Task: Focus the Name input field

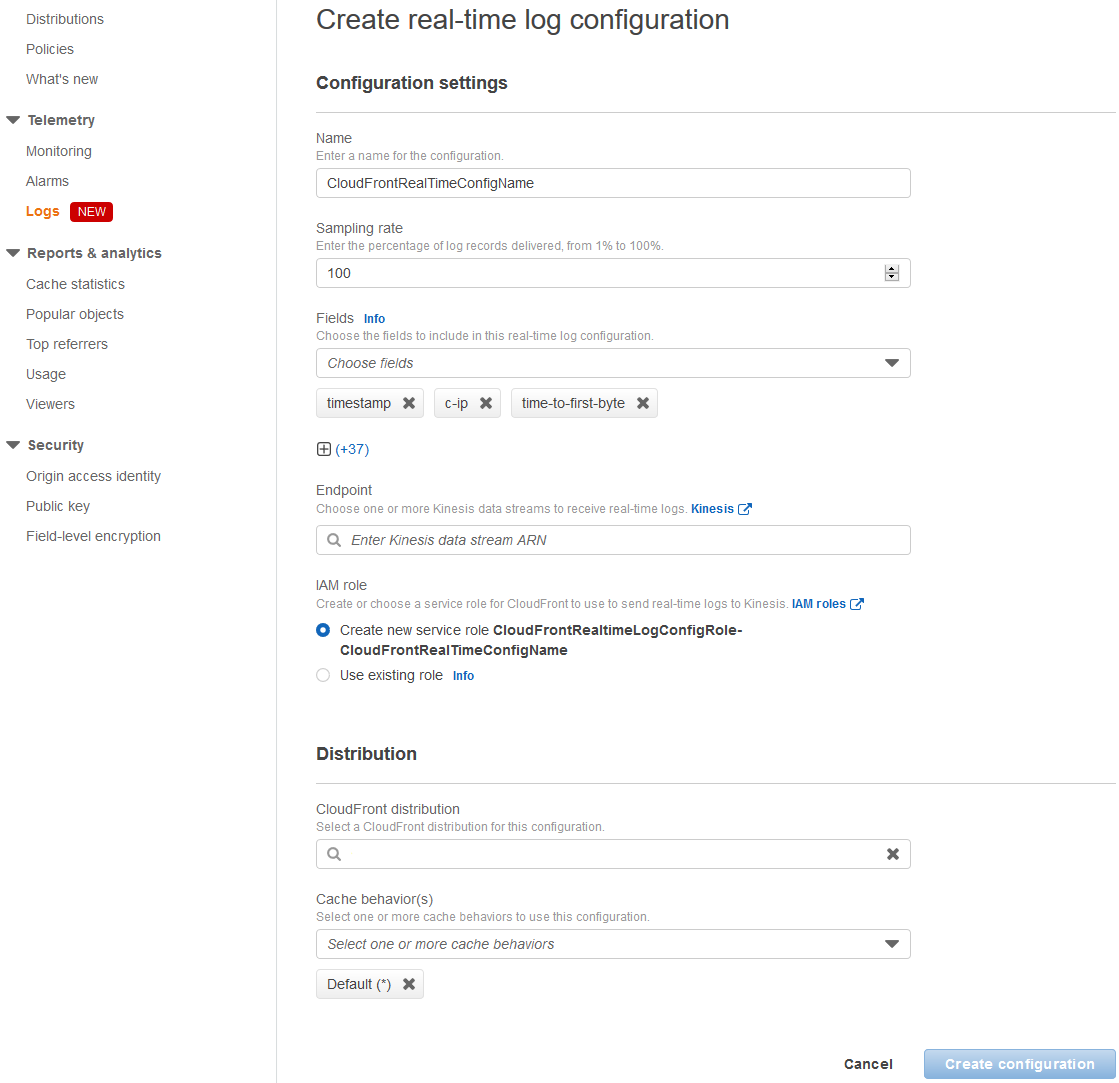Action: coord(613,183)
